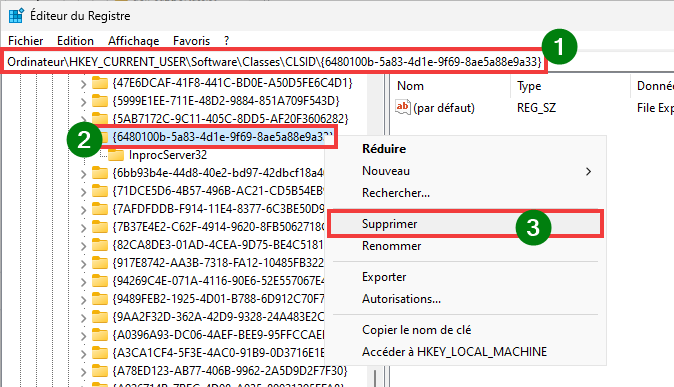The width and height of the screenshot is (674, 387).
Task: Expand the {6bb93b4e-44d8-40e2...} key
Action: pos(83,173)
